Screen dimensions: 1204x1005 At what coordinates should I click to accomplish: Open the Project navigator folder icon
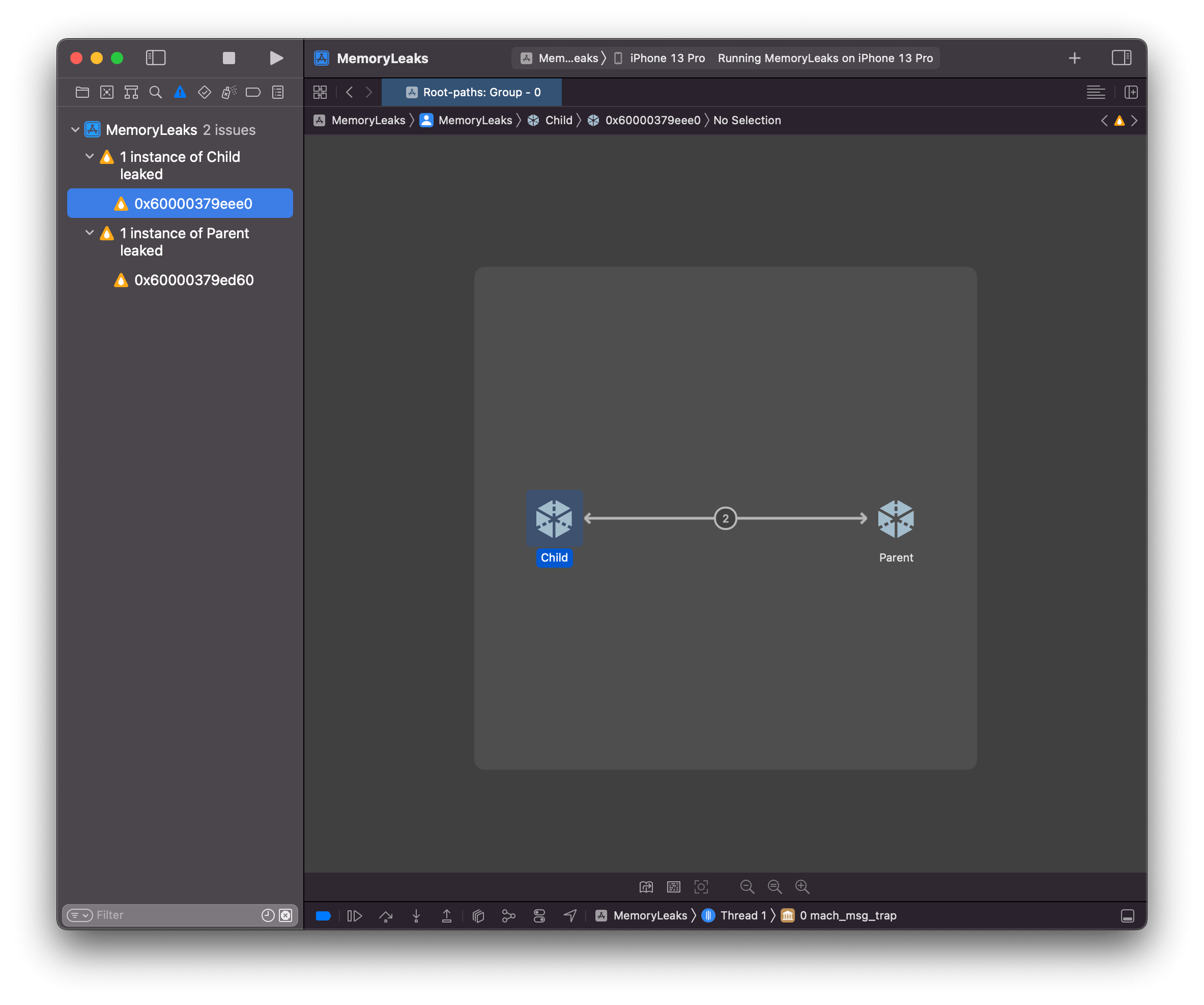(x=82, y=92)
